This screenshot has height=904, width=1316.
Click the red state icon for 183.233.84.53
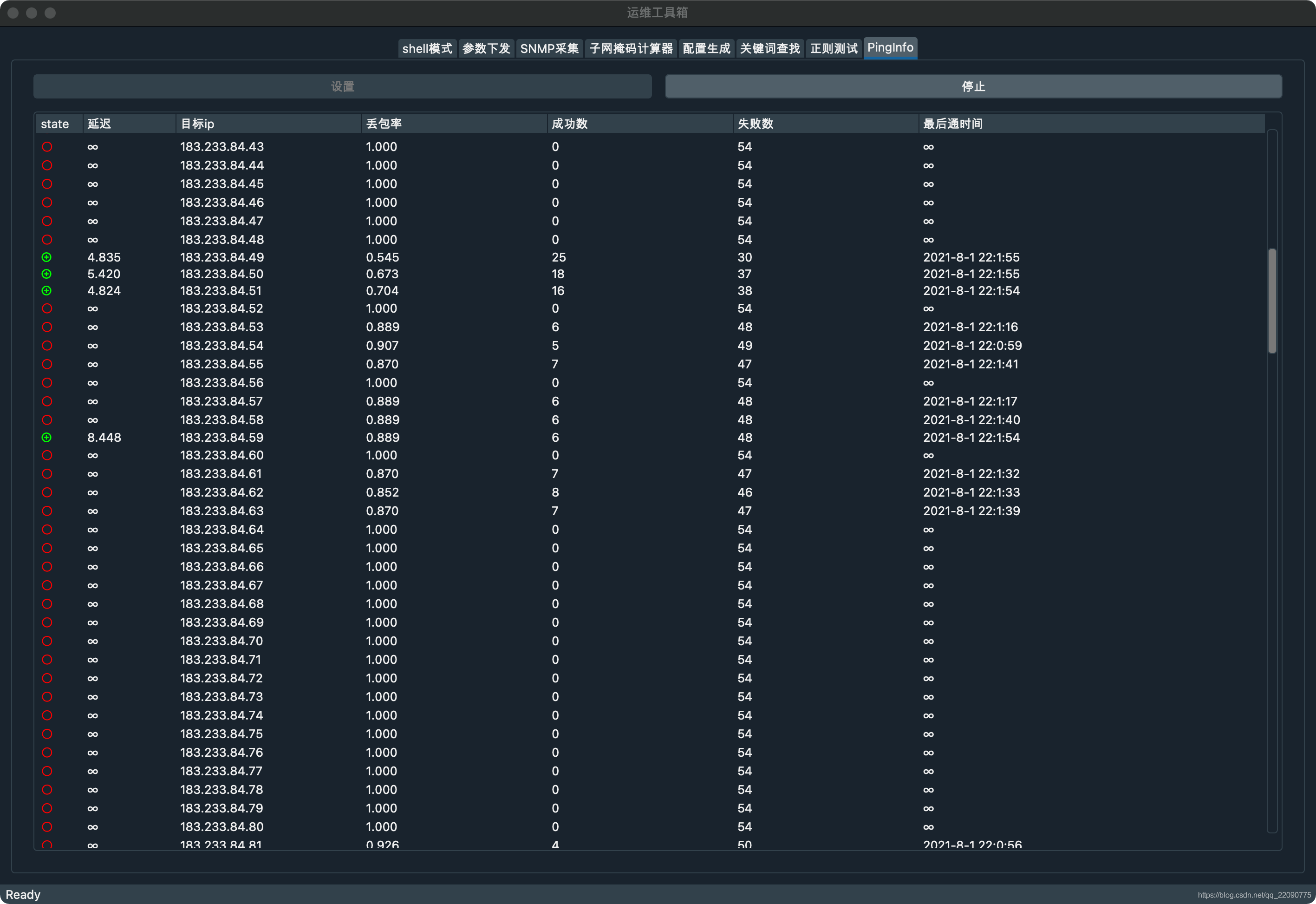[47, 327]
